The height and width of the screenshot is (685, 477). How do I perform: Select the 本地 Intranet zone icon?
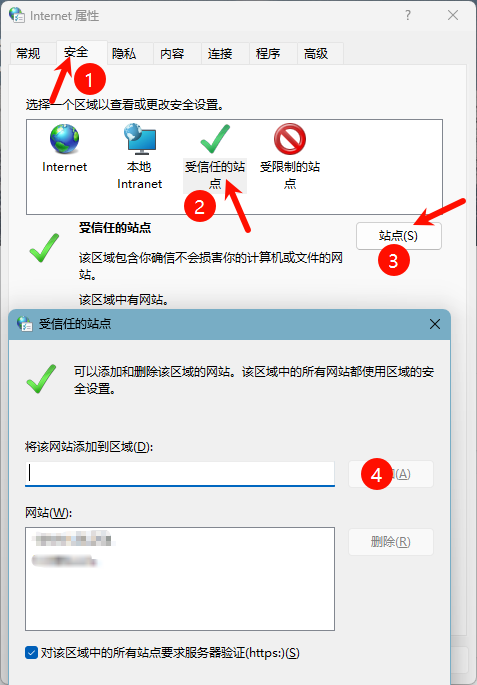tap(139, 156)
